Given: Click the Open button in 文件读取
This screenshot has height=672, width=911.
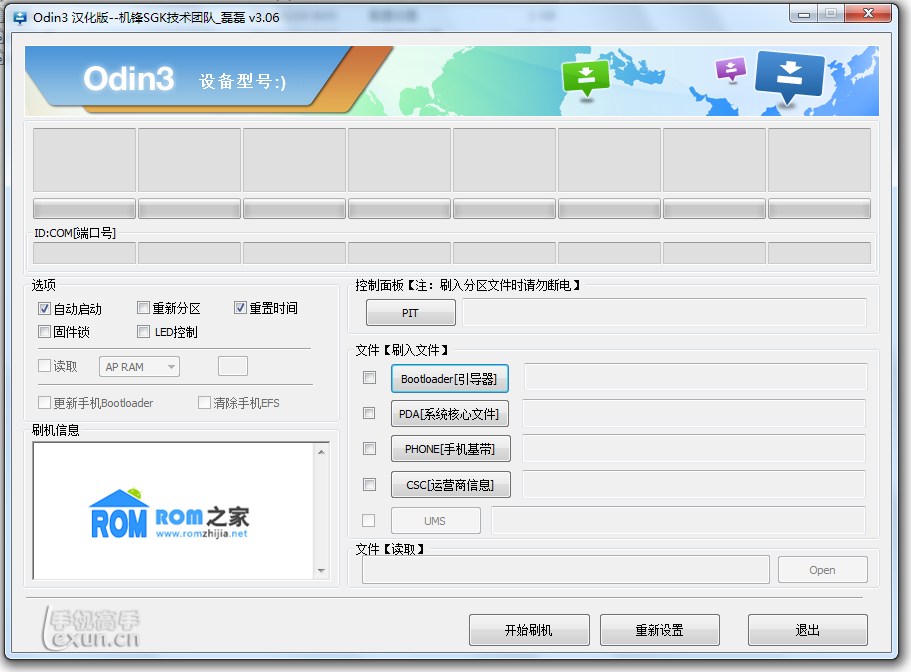Looking at the screenshot, I should (823, 570).
